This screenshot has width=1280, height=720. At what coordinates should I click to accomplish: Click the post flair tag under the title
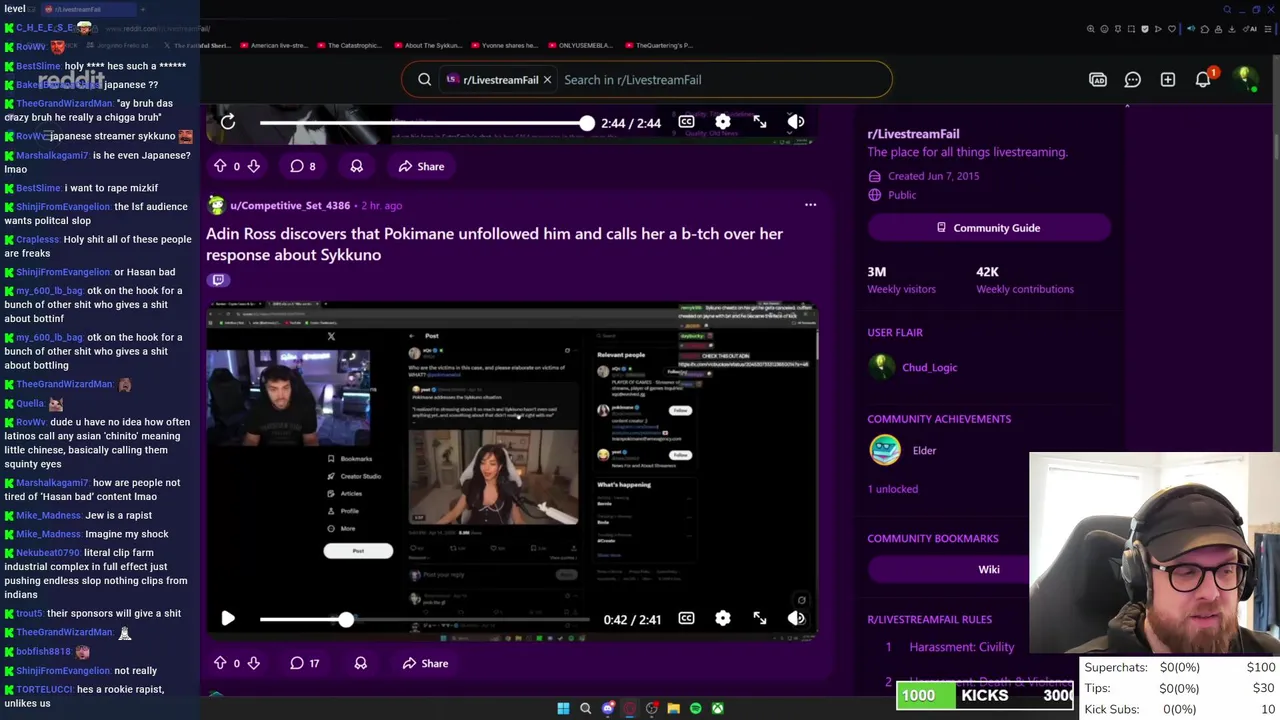click(218, 280)
